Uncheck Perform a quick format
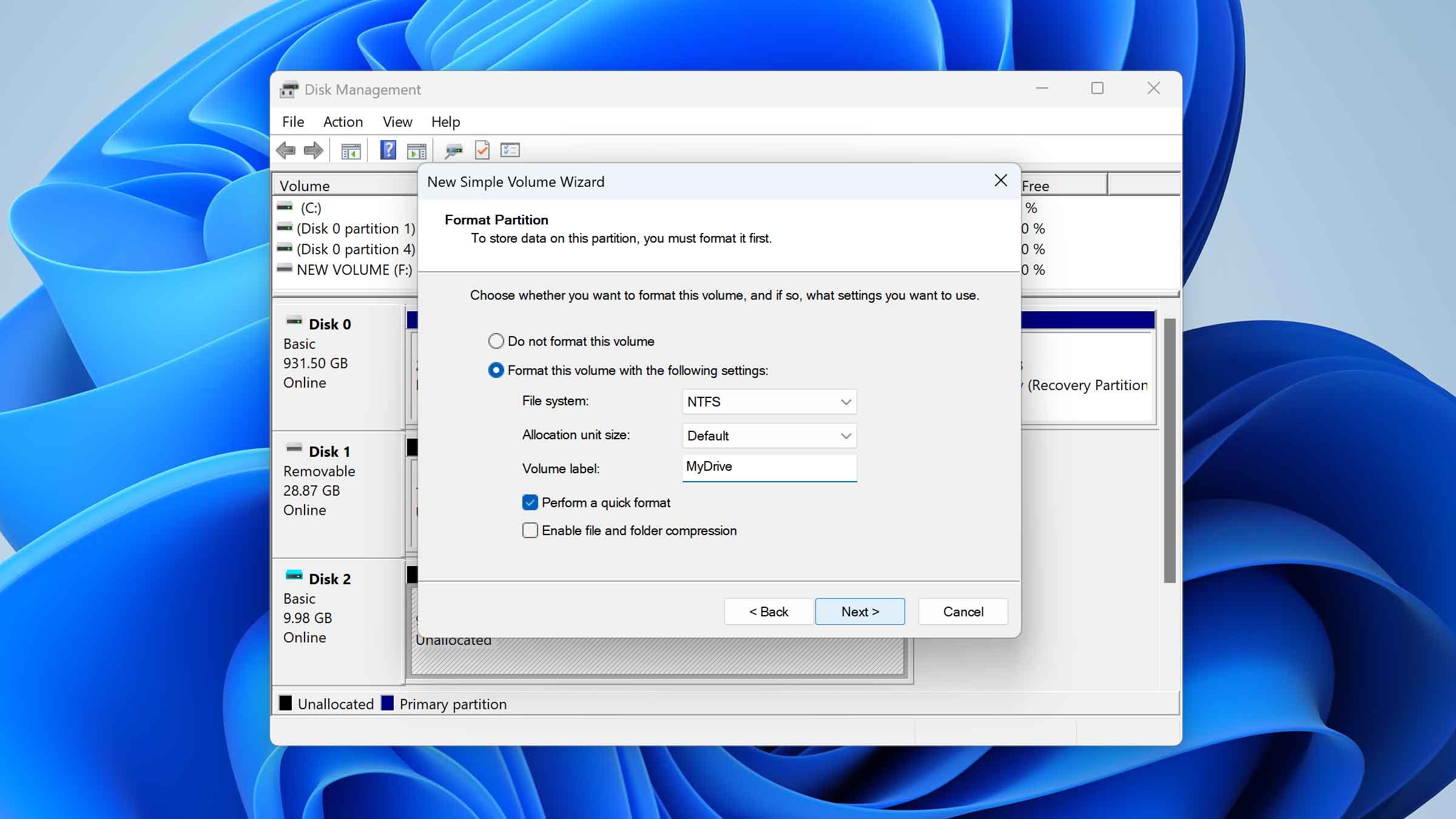Image resolution: width=1456 pixels, height=819 pixels. pos(530,502)
